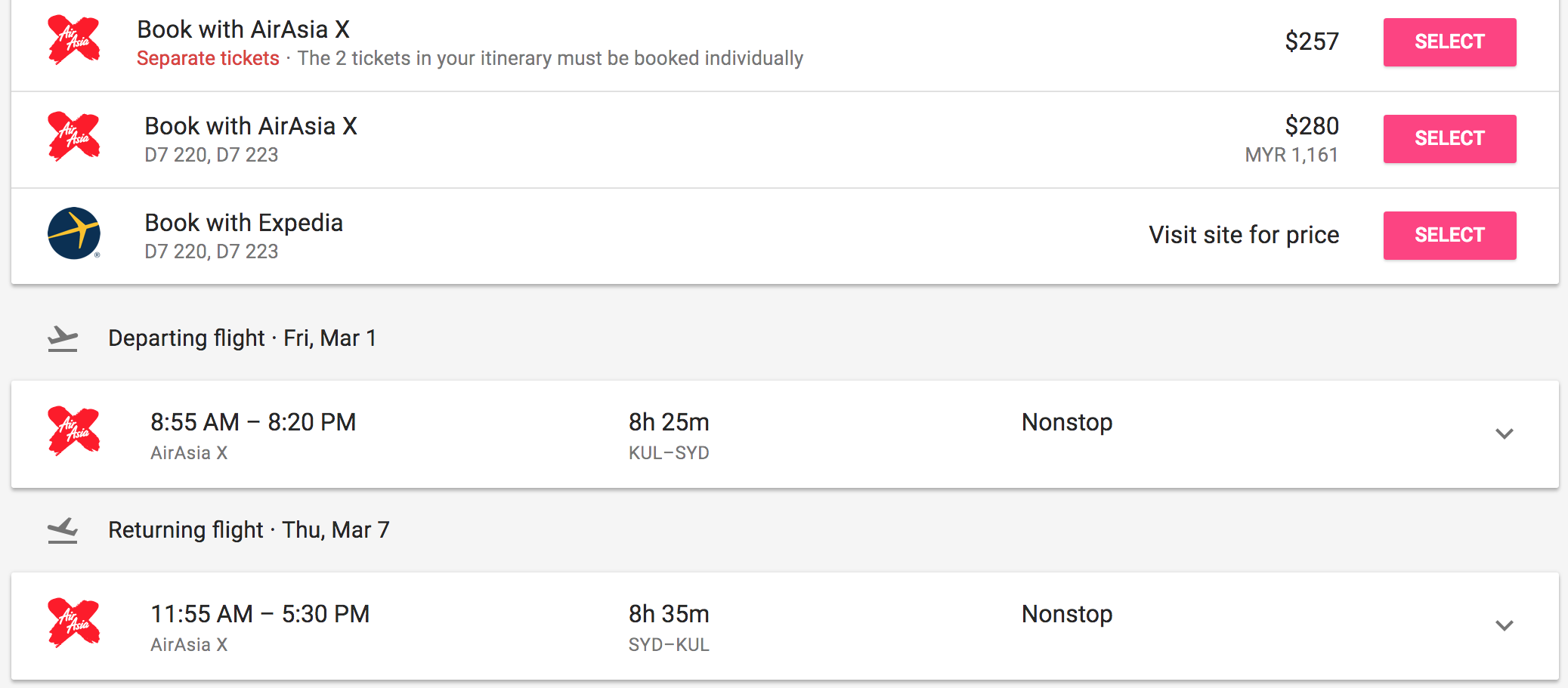Click the departing flight takeoff icon
1568x688 pixels.
tap(63, 338)
